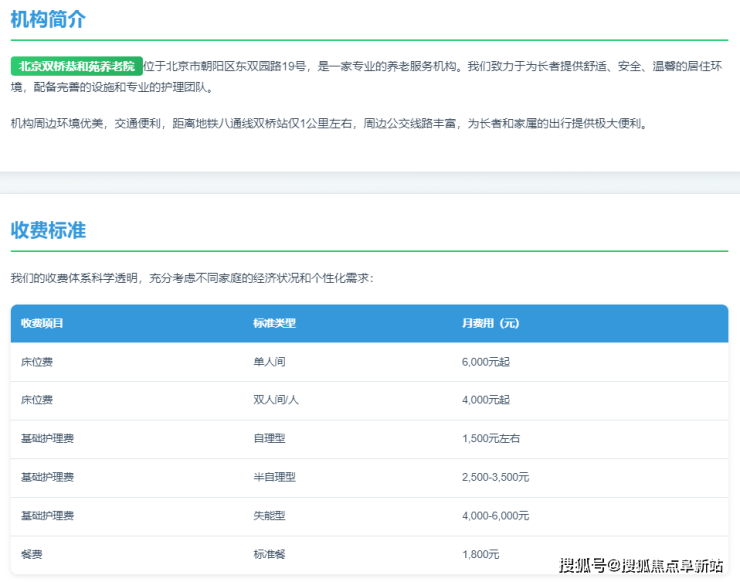Click the 1,500元左右 price cell
Image resolution: width=740 pixels, height=582 pixels.
pos(491,438)
